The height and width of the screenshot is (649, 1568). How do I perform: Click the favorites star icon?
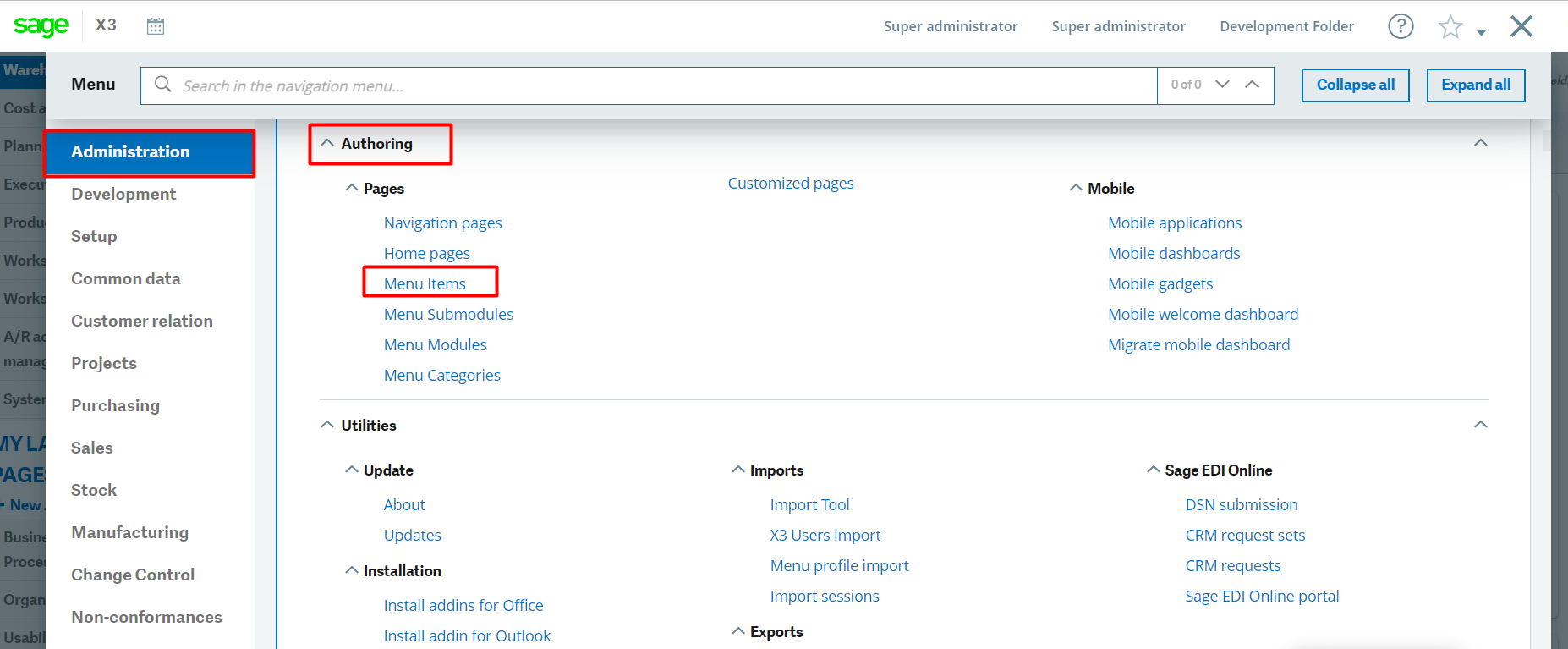(x=1450, y=27)
